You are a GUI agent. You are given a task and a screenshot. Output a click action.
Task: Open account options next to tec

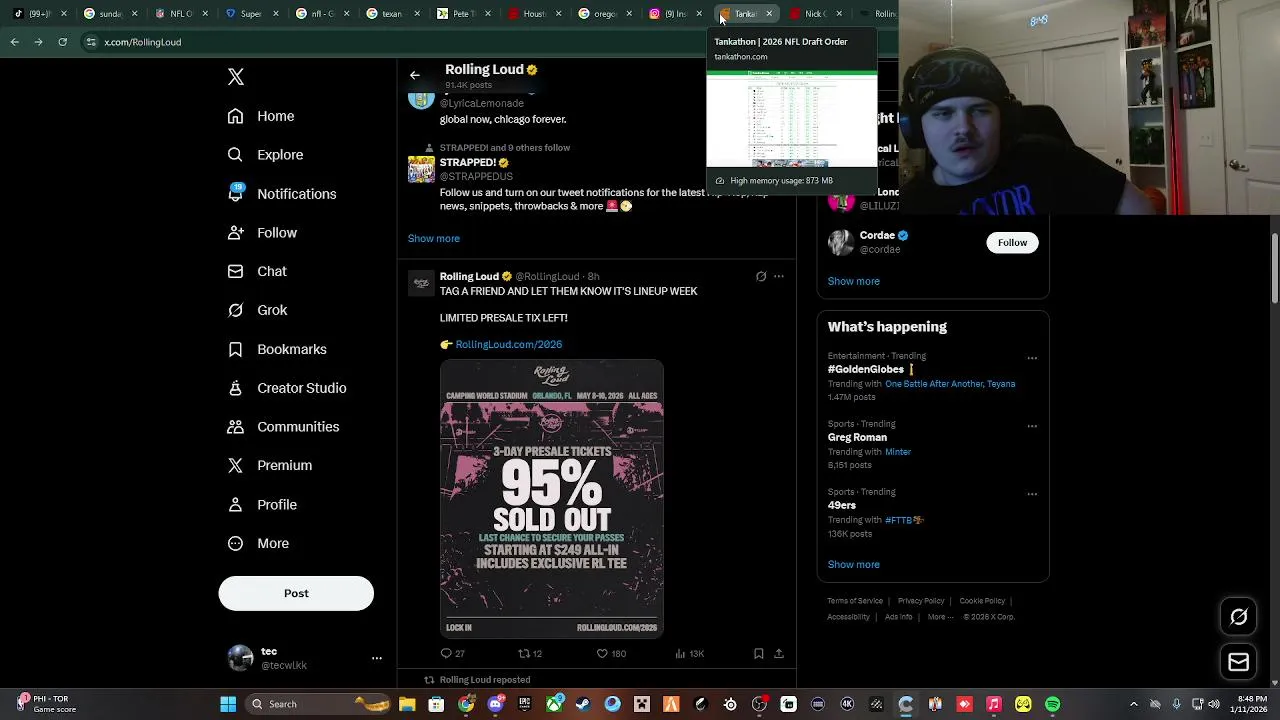pos(377,658)
